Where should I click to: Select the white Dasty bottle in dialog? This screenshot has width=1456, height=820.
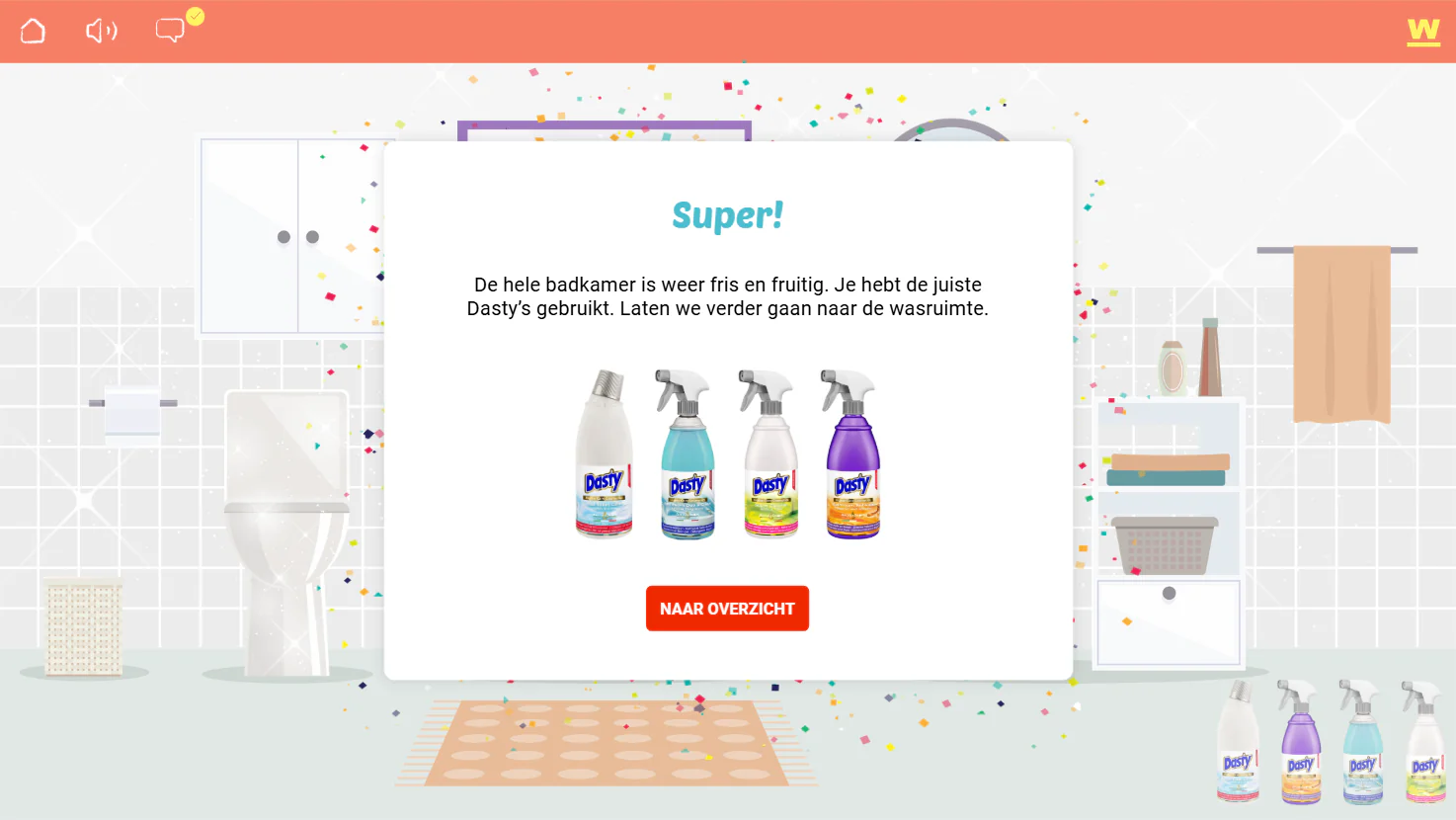[x=604, y=454]
